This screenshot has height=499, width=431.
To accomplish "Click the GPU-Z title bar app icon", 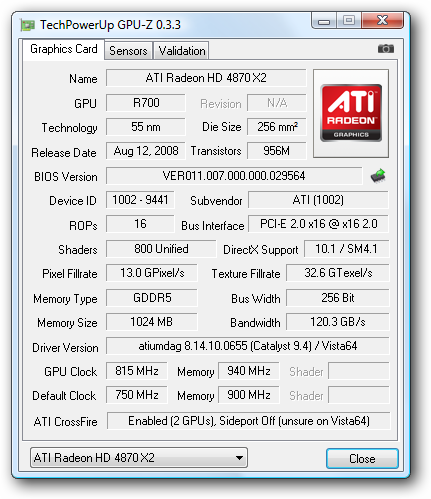I will pos(28,25).
